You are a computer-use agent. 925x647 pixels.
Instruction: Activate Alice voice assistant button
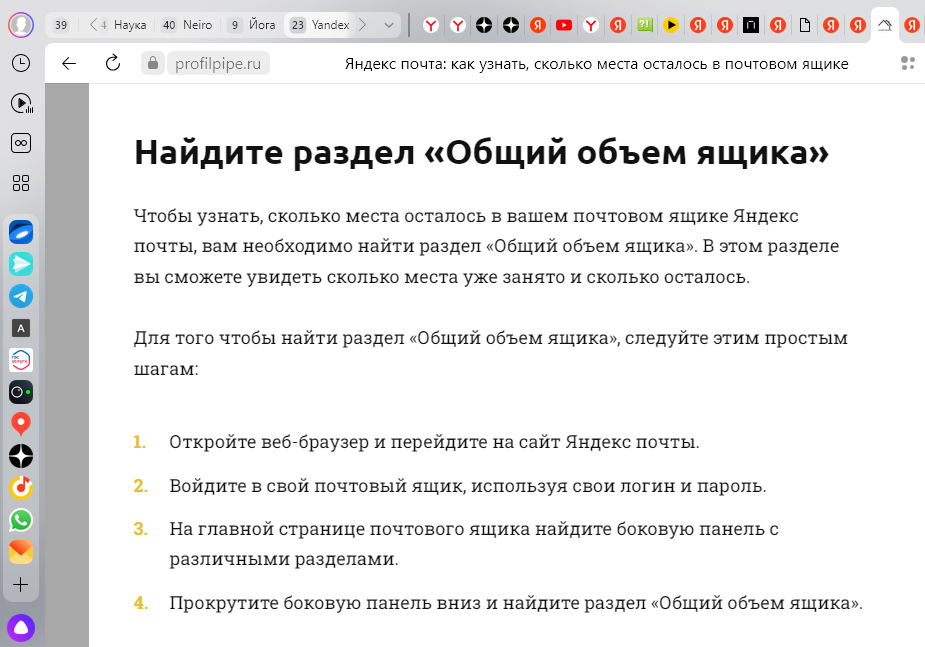pos(21,628)
